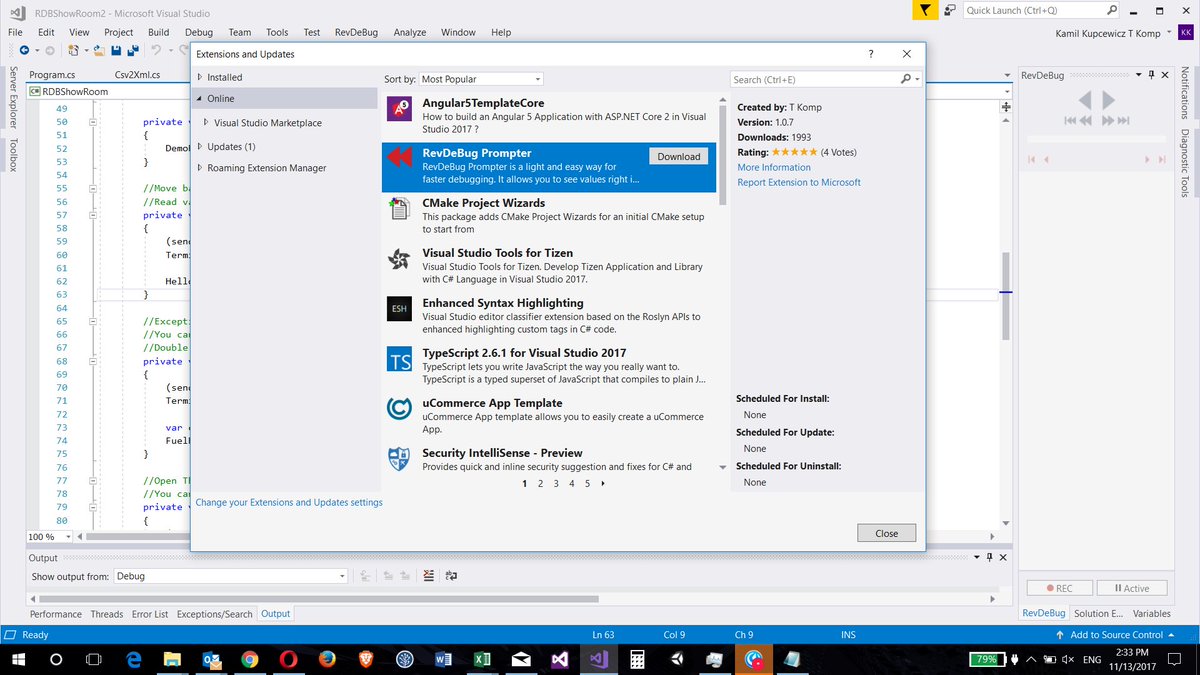Open the RevDeBug panel options dropdown arrow

coord(1137,76)
